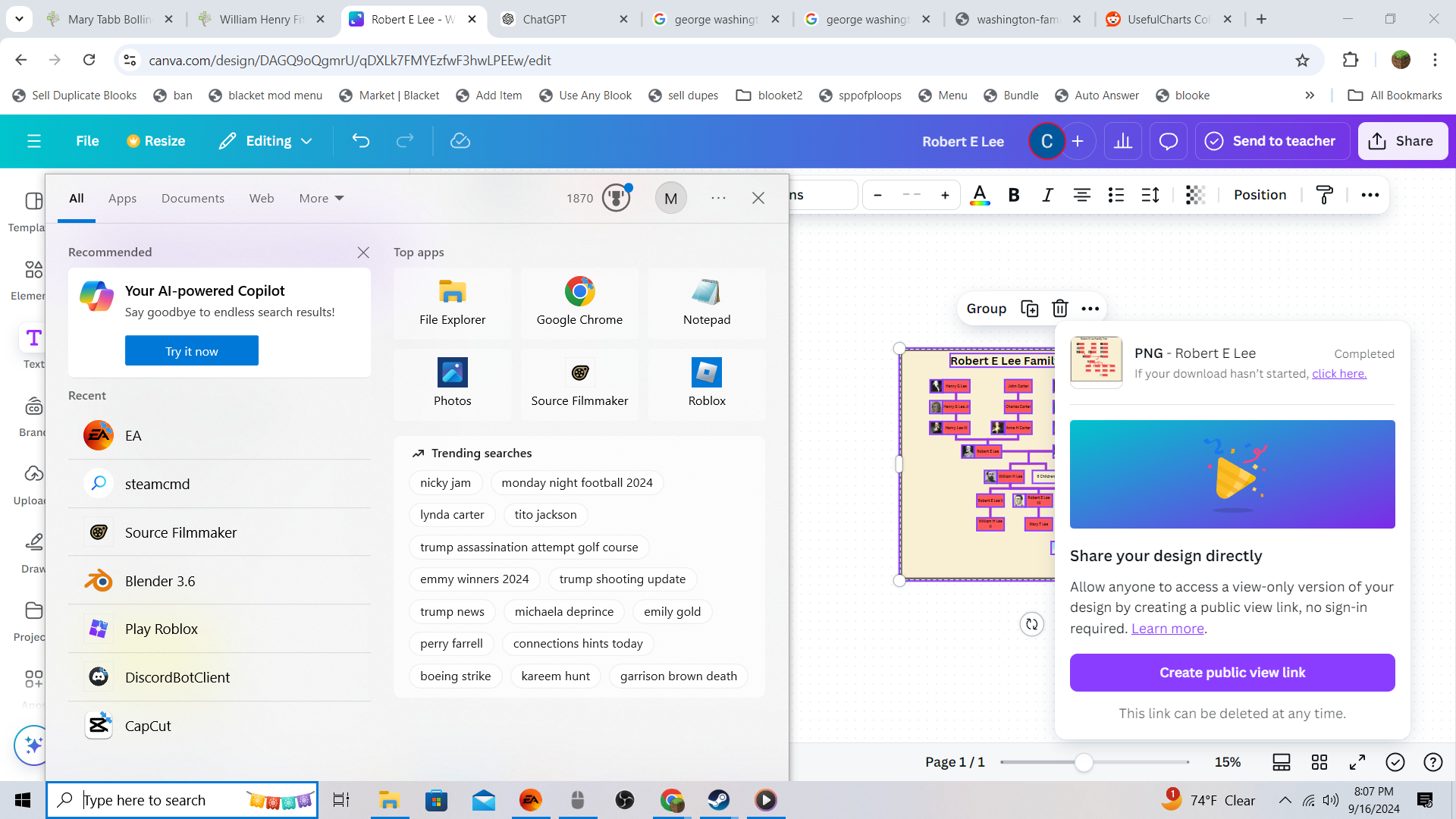The width and height of the screenshot is (1456, 819).
Task: Follow the Learn more link
Action: 1168,629
